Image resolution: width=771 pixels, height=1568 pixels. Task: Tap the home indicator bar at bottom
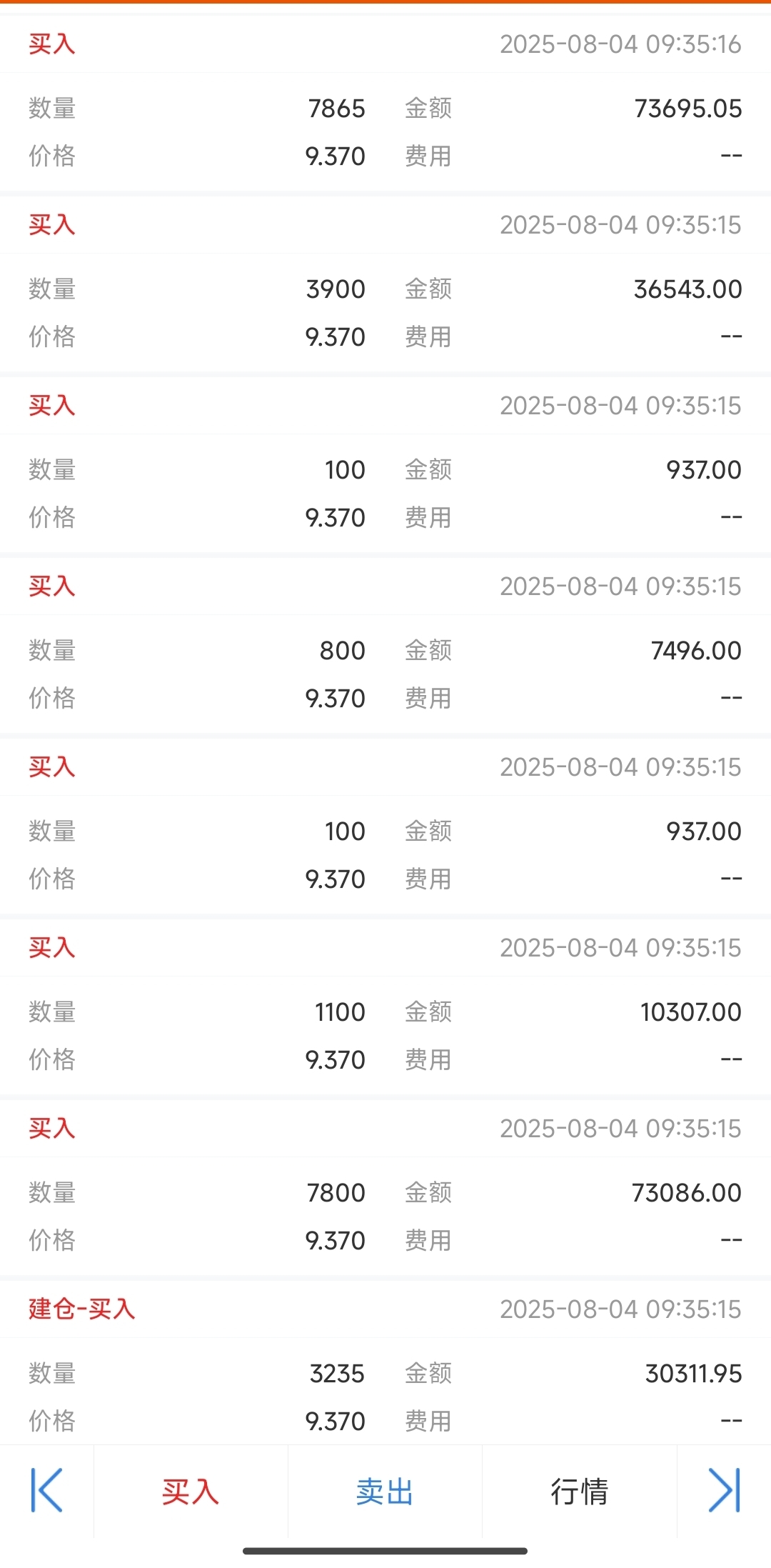pyautogui.click(x=385, y=1551)
